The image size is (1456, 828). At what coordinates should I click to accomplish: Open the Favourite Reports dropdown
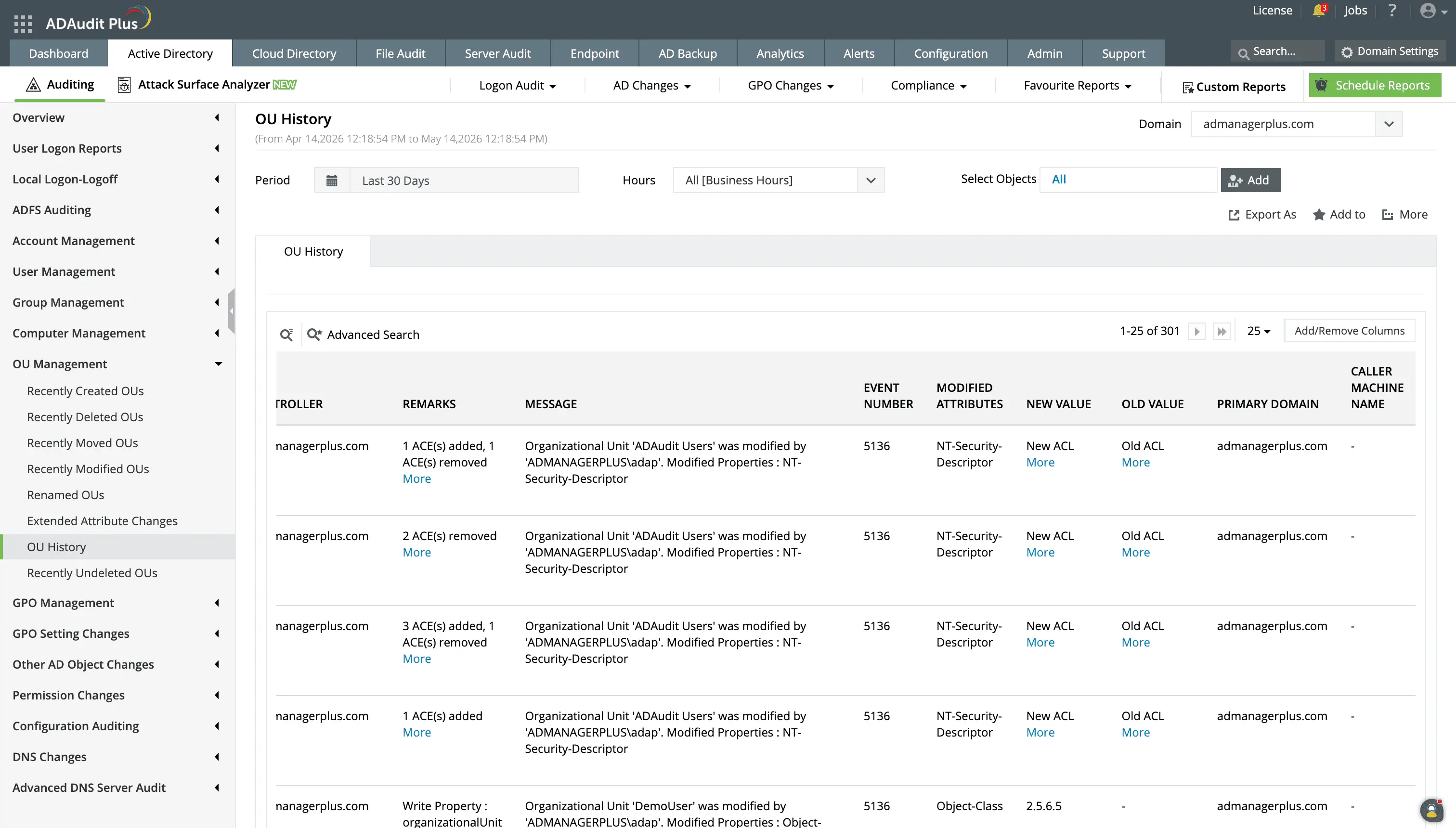point(1077,85)
